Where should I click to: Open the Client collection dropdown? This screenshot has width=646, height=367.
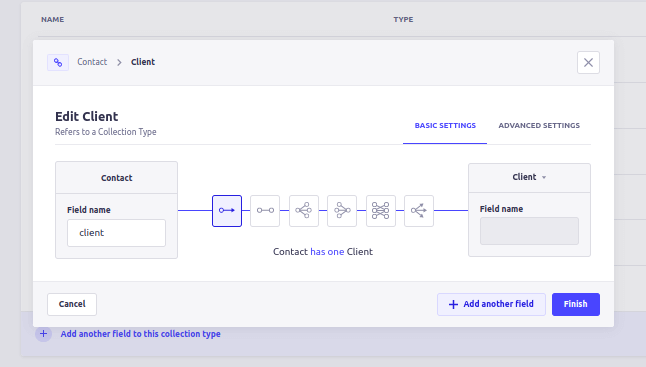529,178
